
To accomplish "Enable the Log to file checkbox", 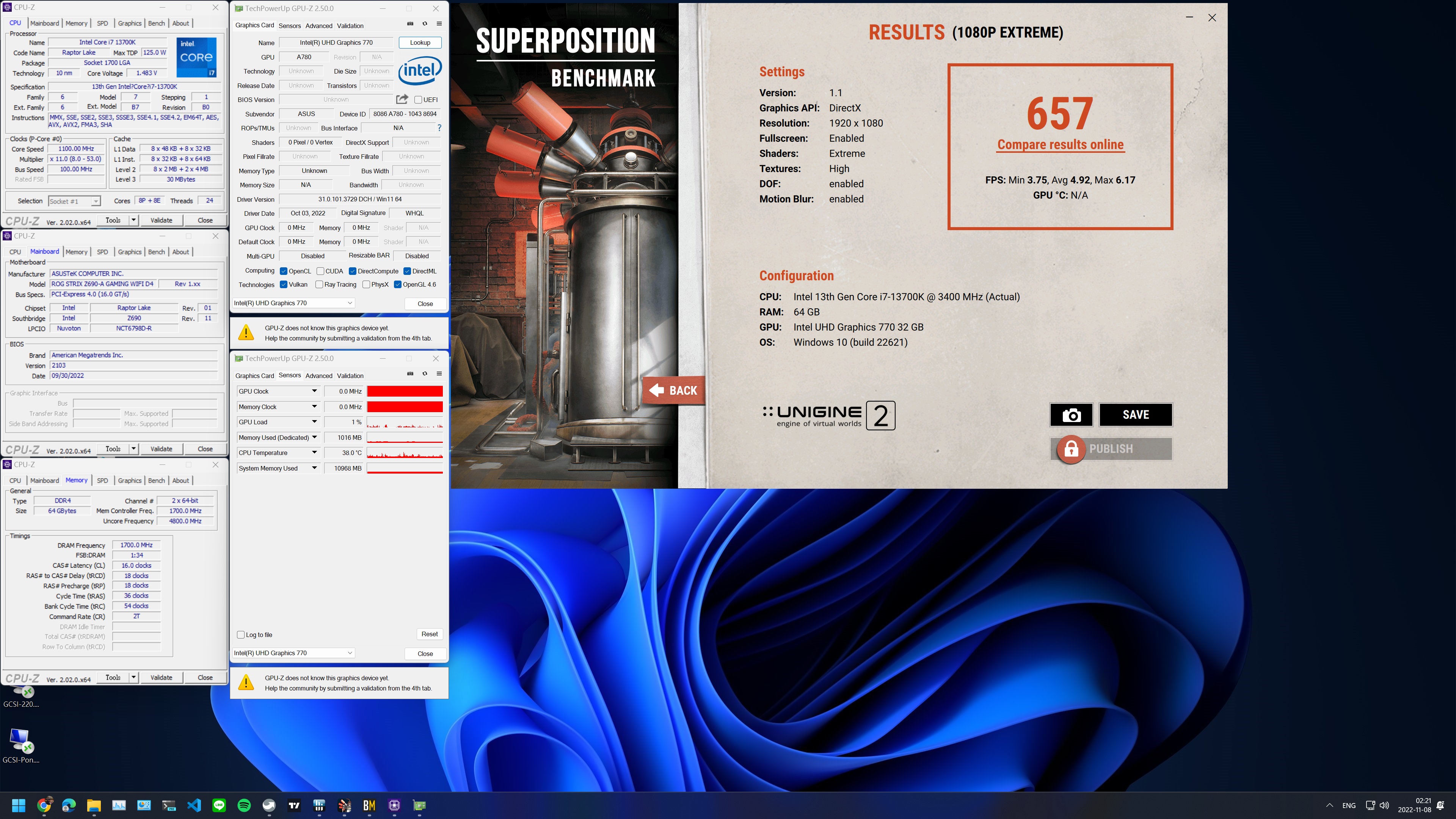I will click(241, 635).
